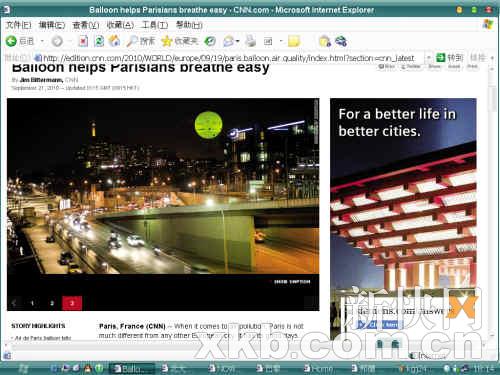Open the View (查看) menu

pos(86,25)
